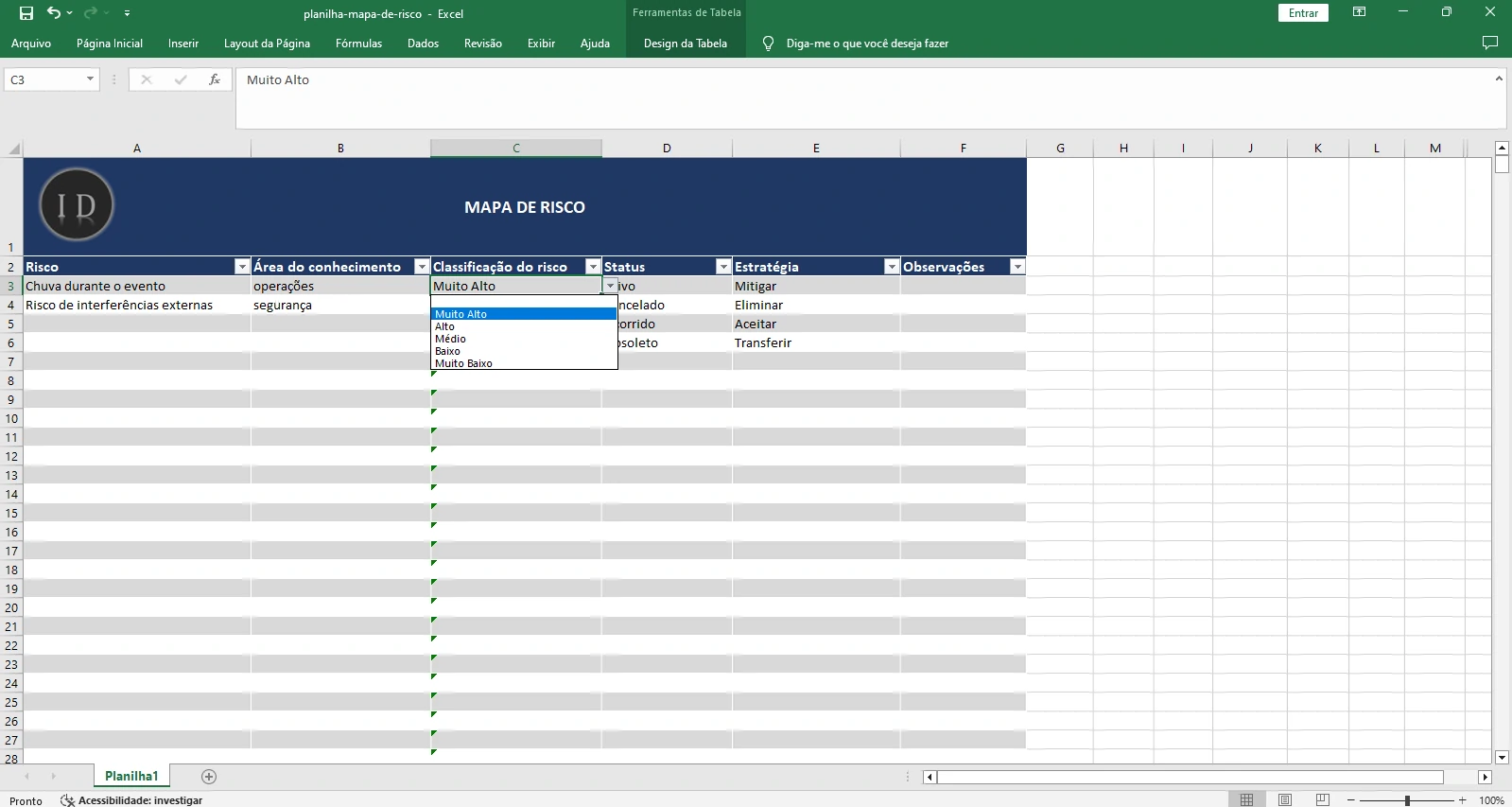This screenshot has width=1512, height=807.
Task: Click the Insert Function fx icon
Action: pyautogui.click(x=215, y=80)
